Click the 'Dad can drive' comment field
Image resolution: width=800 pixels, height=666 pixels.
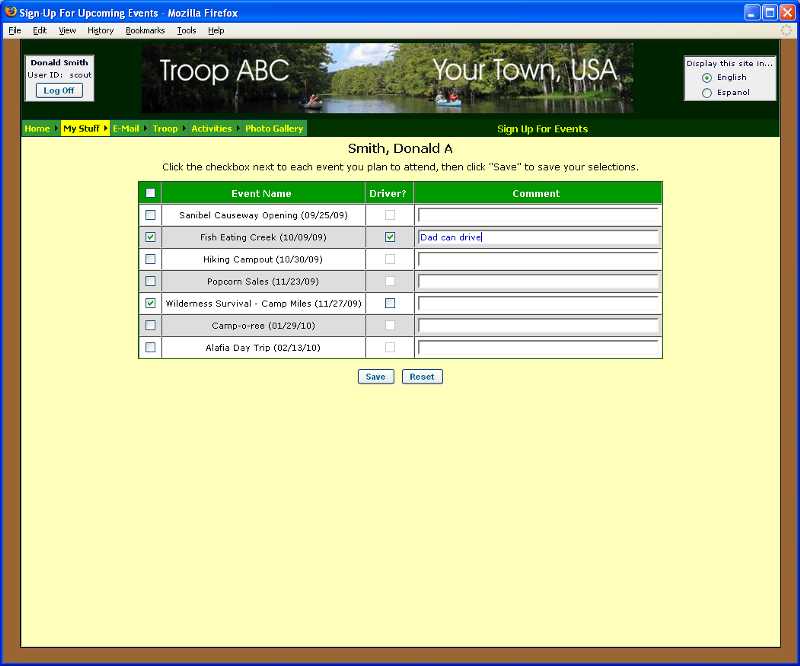(x=538, y=237)
